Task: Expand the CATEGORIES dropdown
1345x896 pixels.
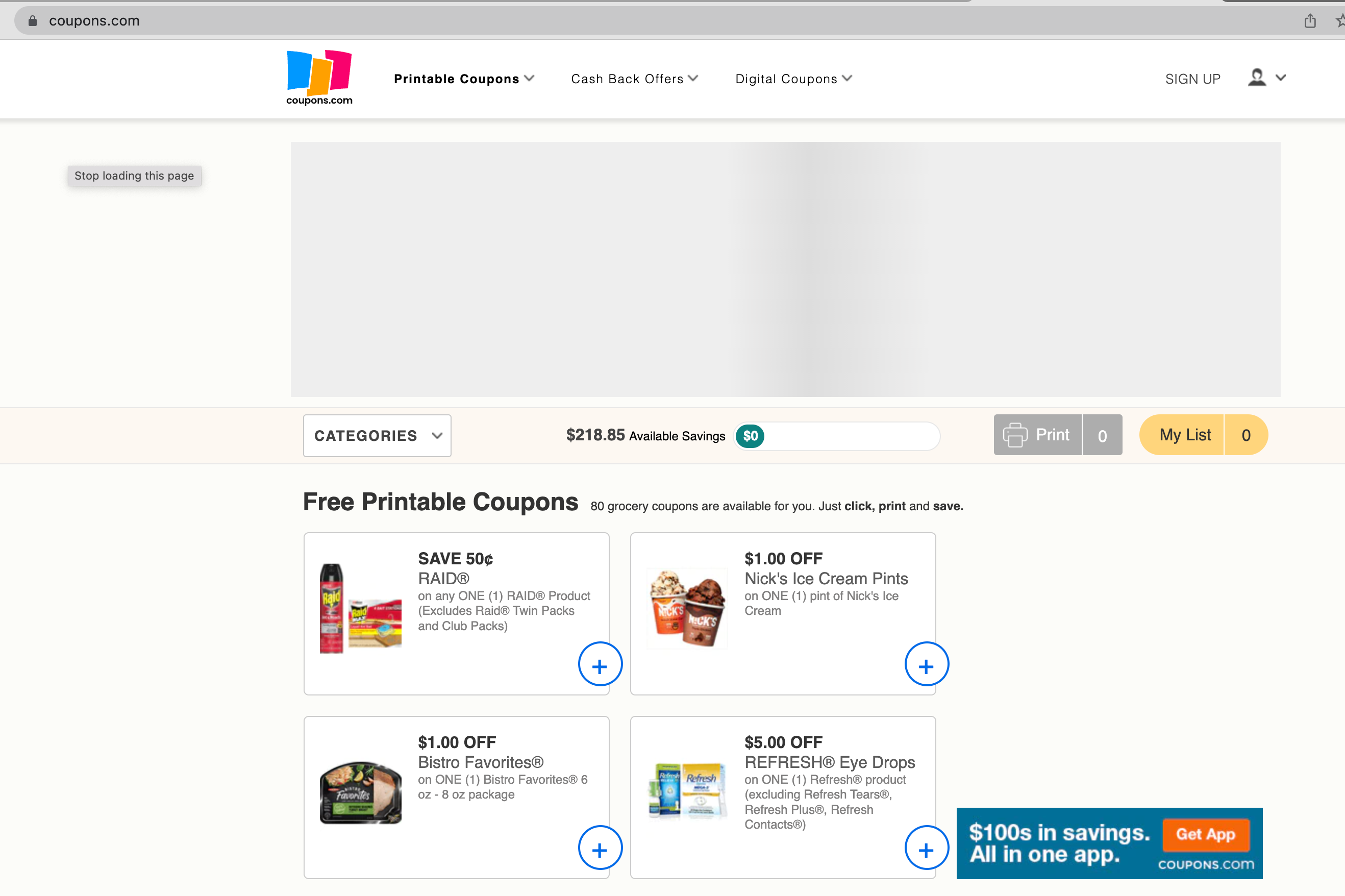Action: coord(377,435)
